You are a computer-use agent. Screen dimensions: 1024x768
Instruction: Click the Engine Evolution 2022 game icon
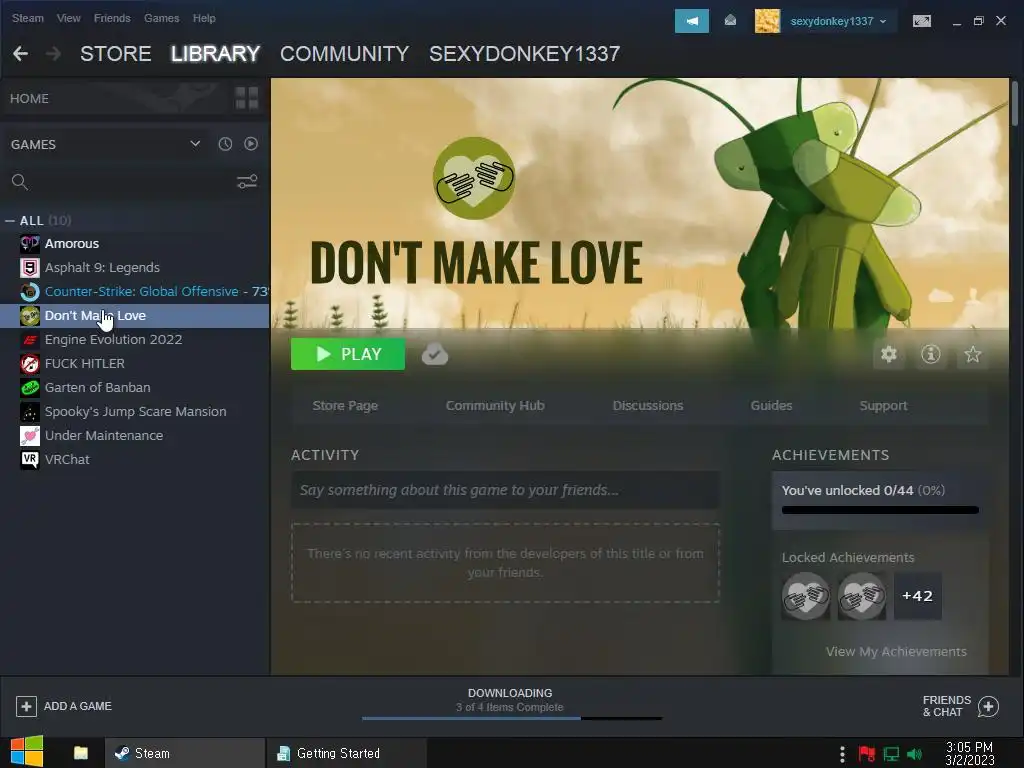[x=29, y=340]
